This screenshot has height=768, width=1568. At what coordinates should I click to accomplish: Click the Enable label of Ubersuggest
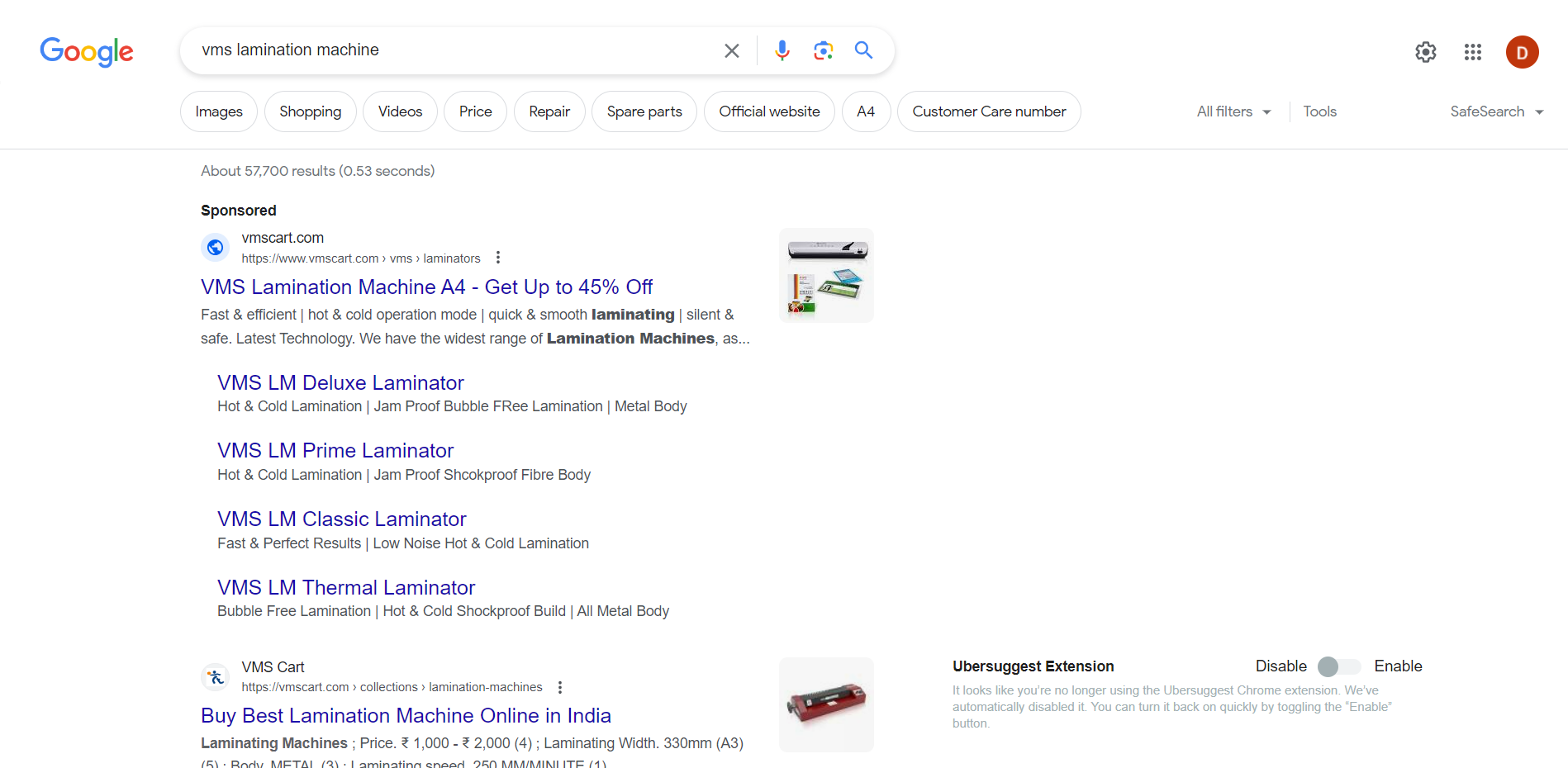1398,666
